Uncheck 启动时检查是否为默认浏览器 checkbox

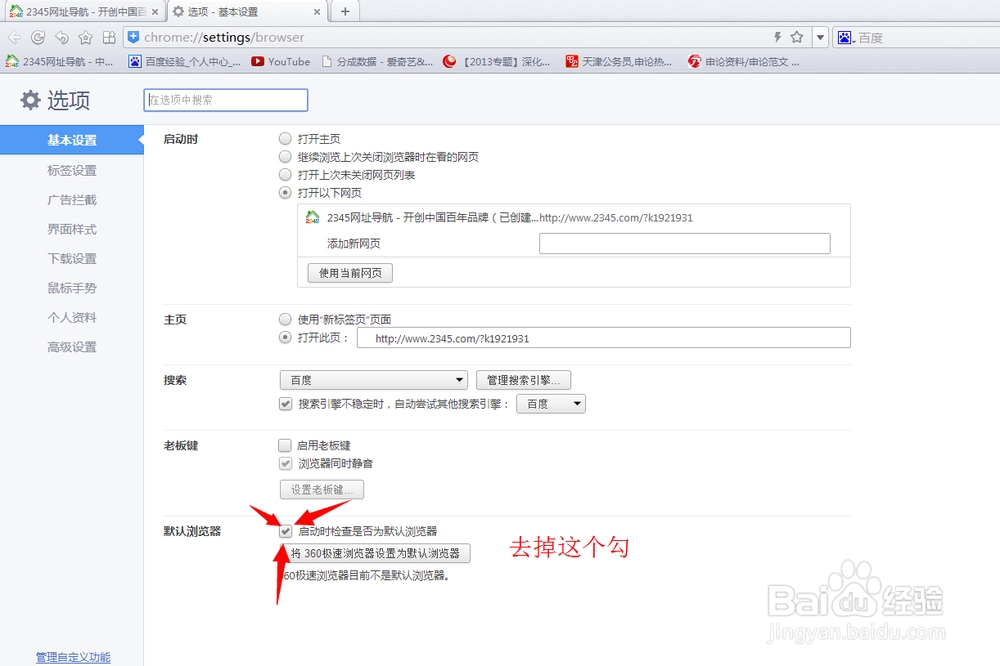tap(286, 531)
